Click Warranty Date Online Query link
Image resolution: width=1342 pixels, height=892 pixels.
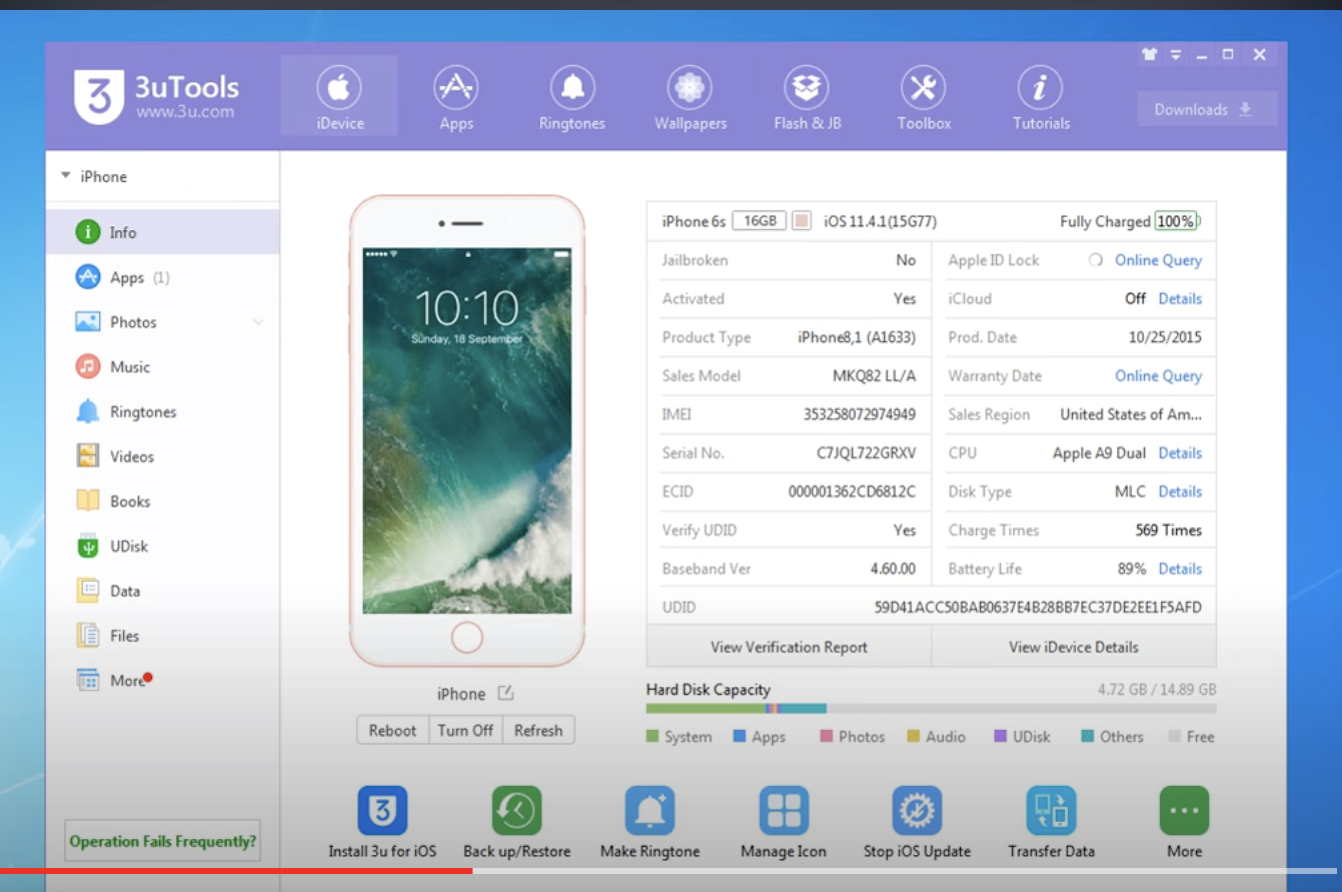pyautogui.click(x=1158, y=376)
